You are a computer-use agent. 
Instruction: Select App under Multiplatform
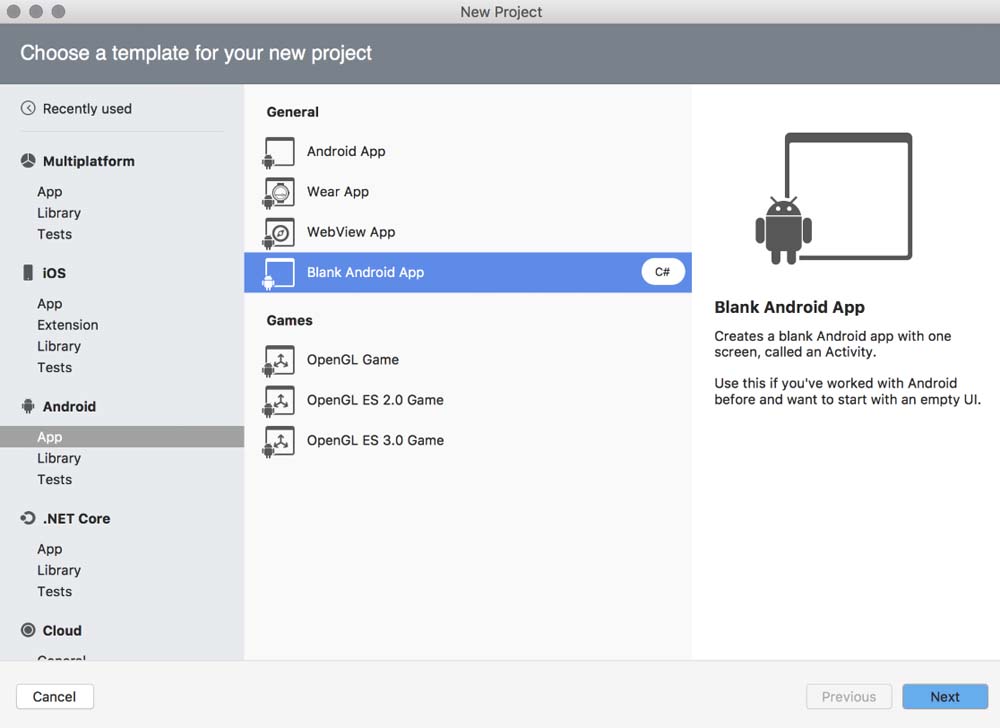pos(50,192)
